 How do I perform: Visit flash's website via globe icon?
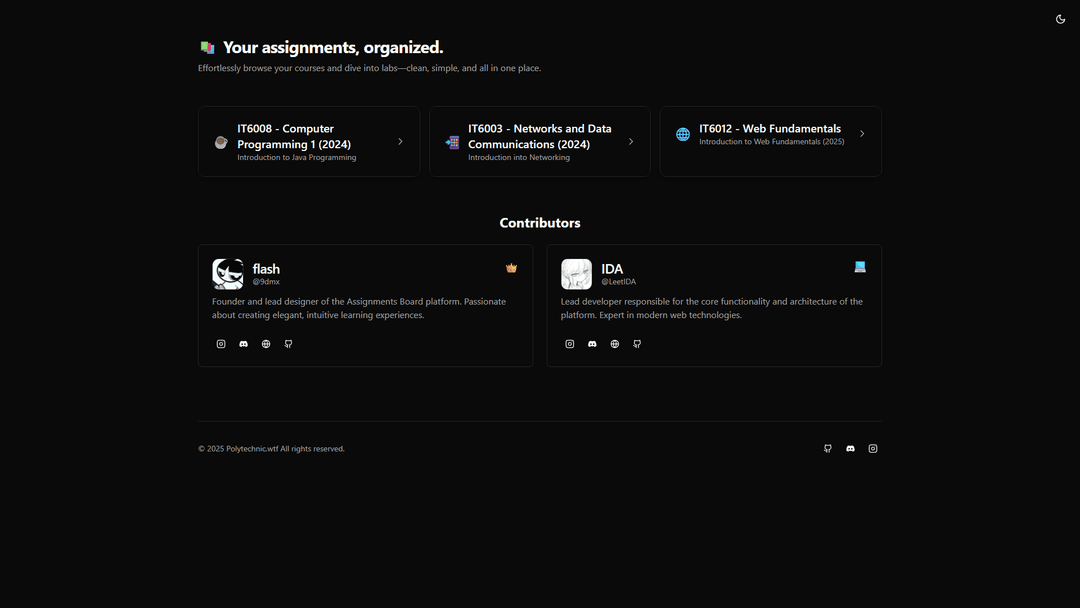pyautogui.click(x=266, y=343)
